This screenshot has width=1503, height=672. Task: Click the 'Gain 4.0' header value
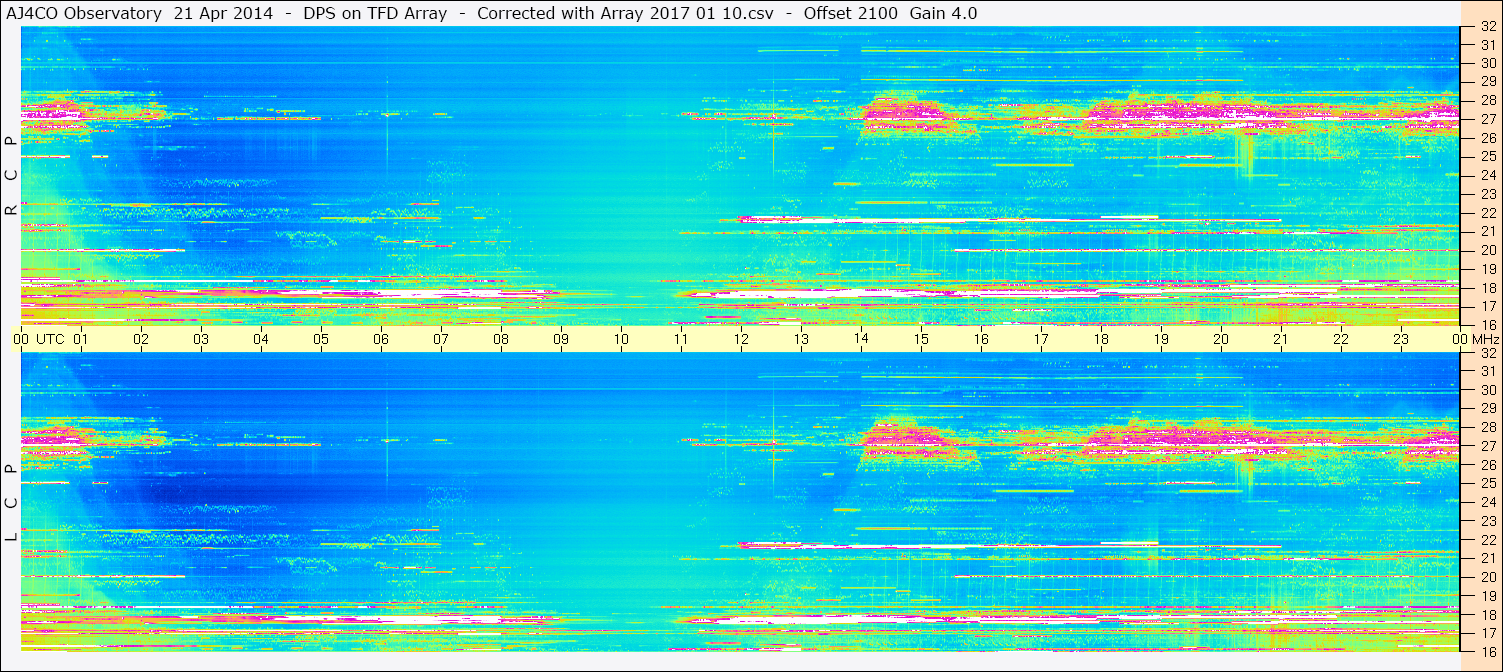[943, 13]
